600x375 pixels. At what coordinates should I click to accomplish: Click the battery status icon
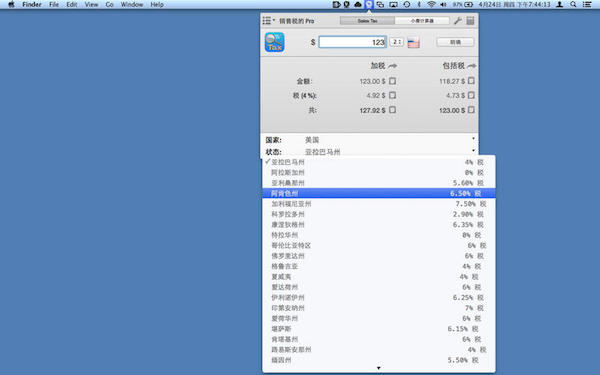pos(468,5)
